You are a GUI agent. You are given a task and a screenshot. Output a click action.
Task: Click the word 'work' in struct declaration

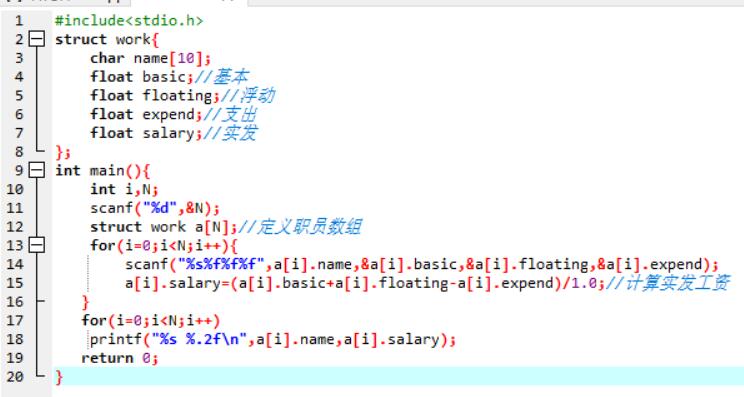point(133,39)
